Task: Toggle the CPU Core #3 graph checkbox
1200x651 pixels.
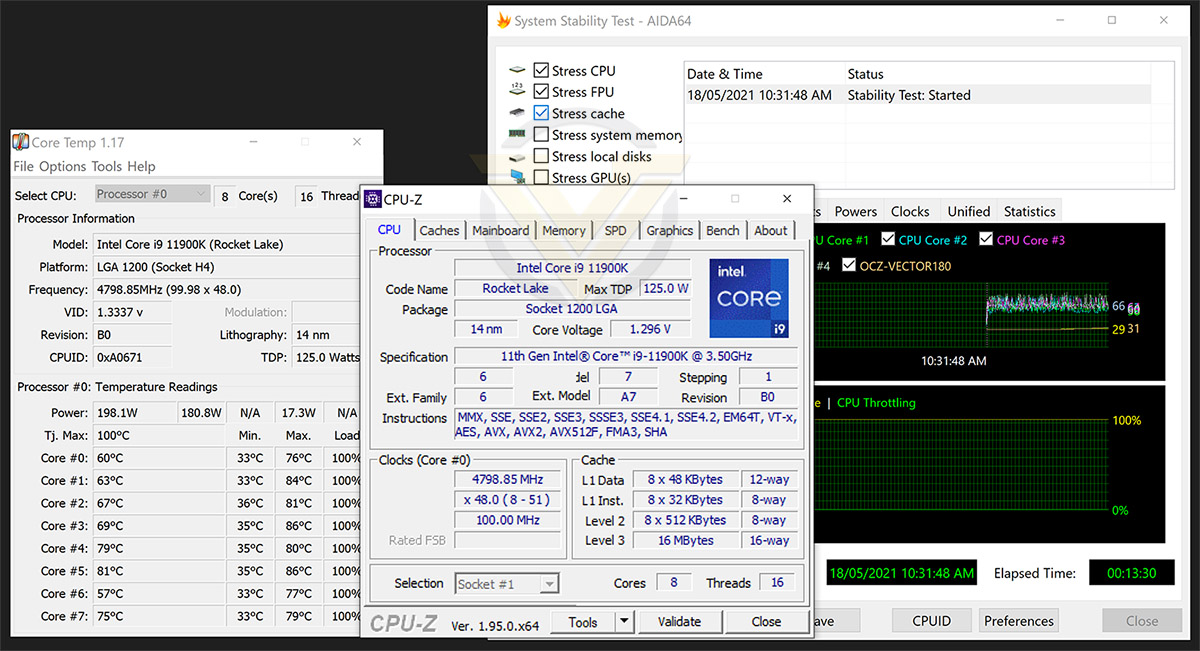Action: coord(986,240)
